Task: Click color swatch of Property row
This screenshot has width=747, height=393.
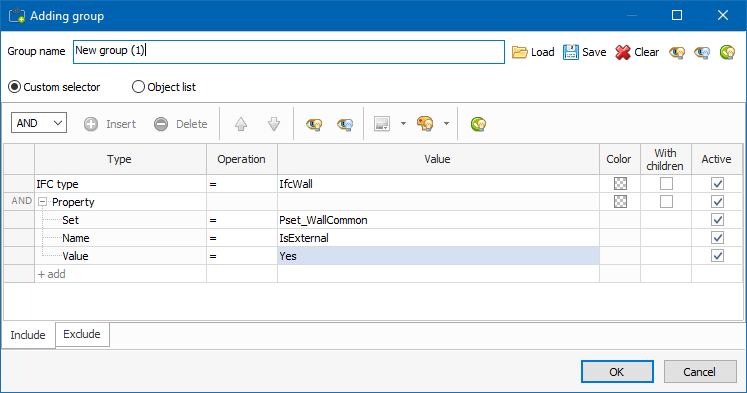Action: 620,202
